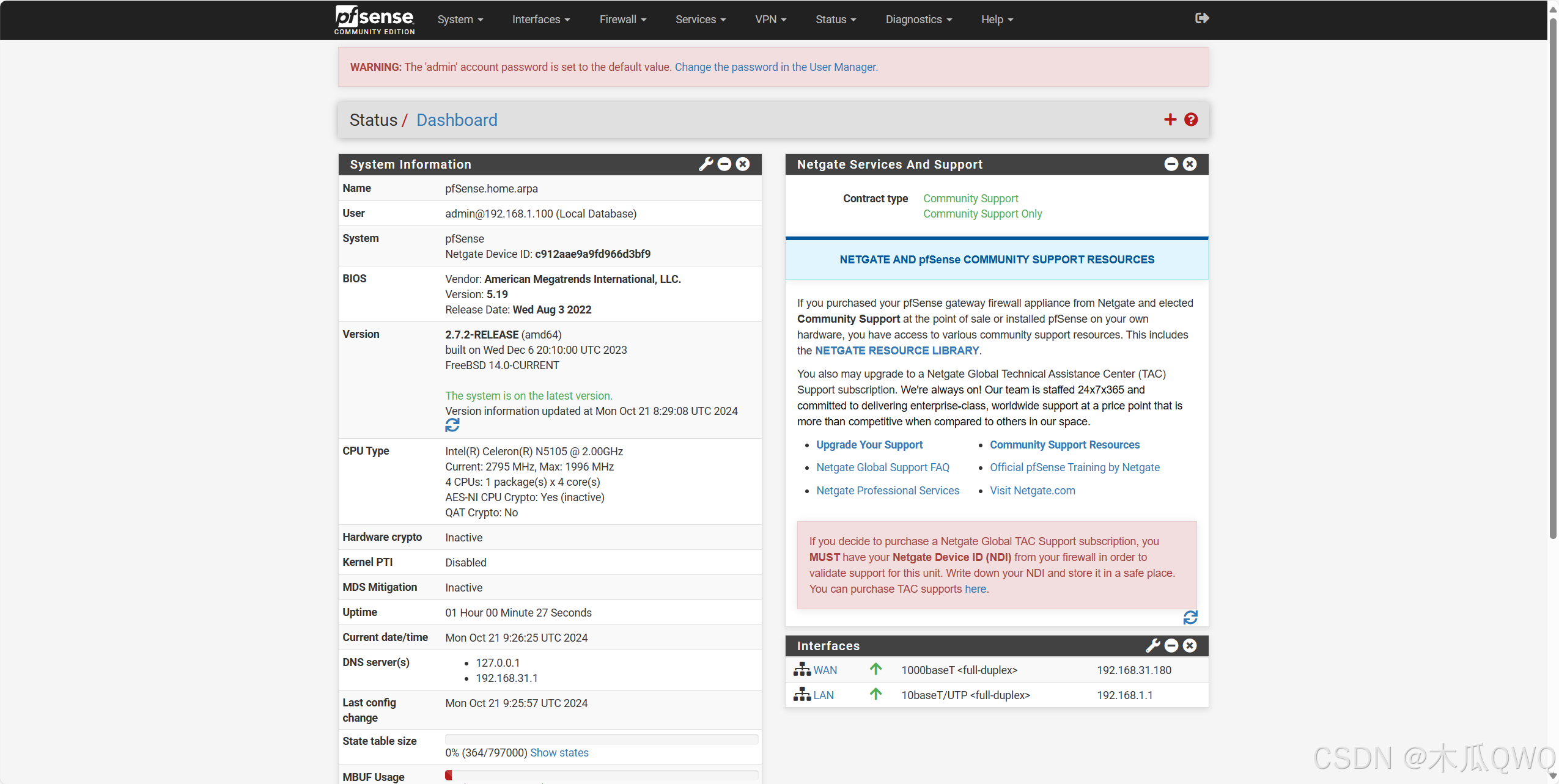Image resolution: width=1559 pixels, height=784 pixels.
Task: Click DNS server entry 127.0.0.1
Action: (x=498, y=663)
